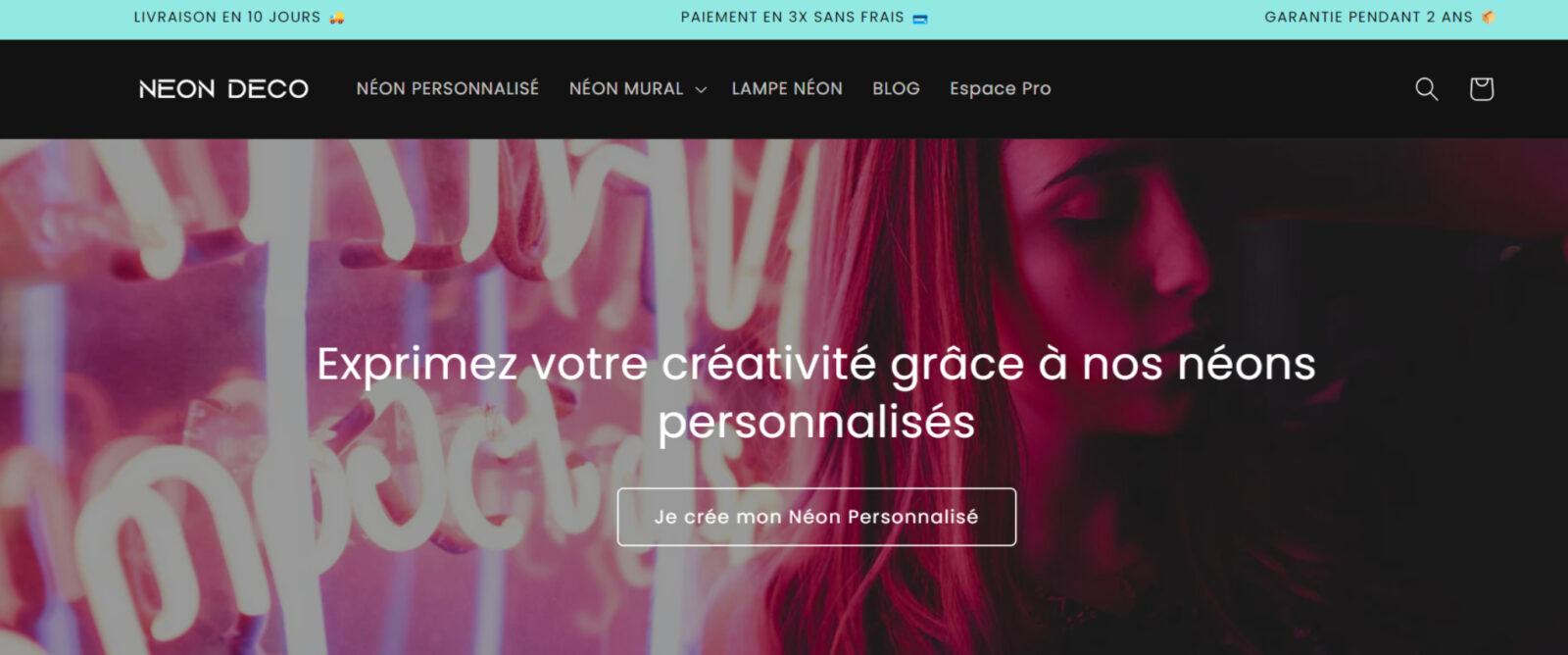Image resolution: width=1568 pixels, height=655 pixels.
Task: Open the NÉON MURAL menu
Action: (626, 88)
